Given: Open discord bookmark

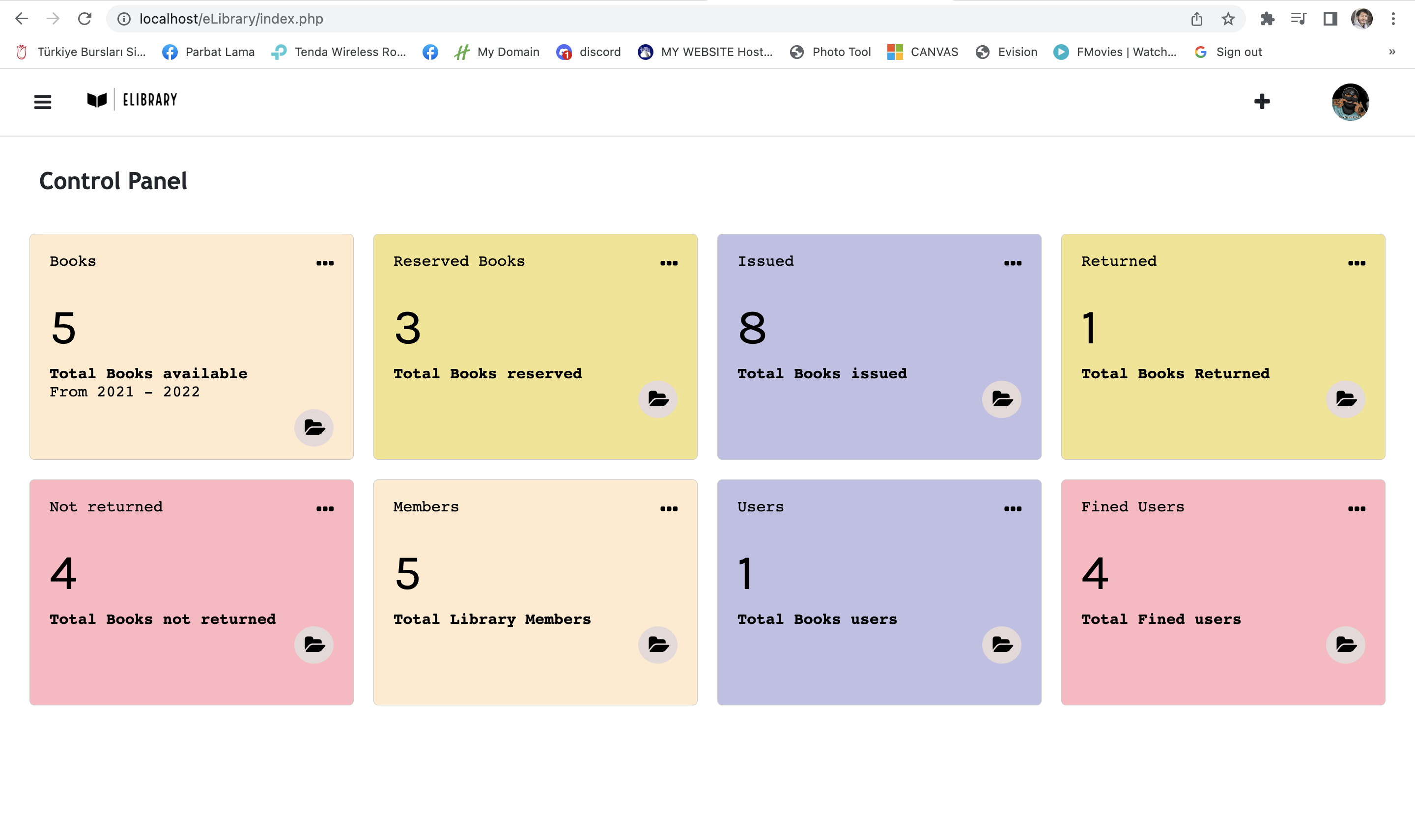Looking at the screenshot, I should [x=589, y=52].
